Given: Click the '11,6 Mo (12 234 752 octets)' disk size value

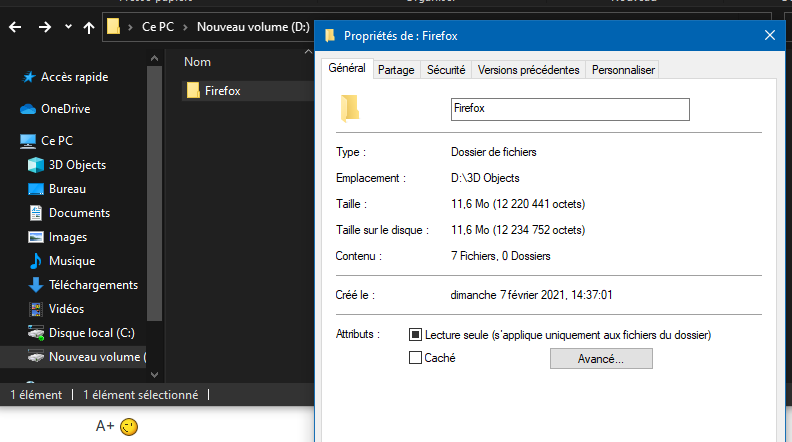Looking at the screenshot, I should point(518,230).
